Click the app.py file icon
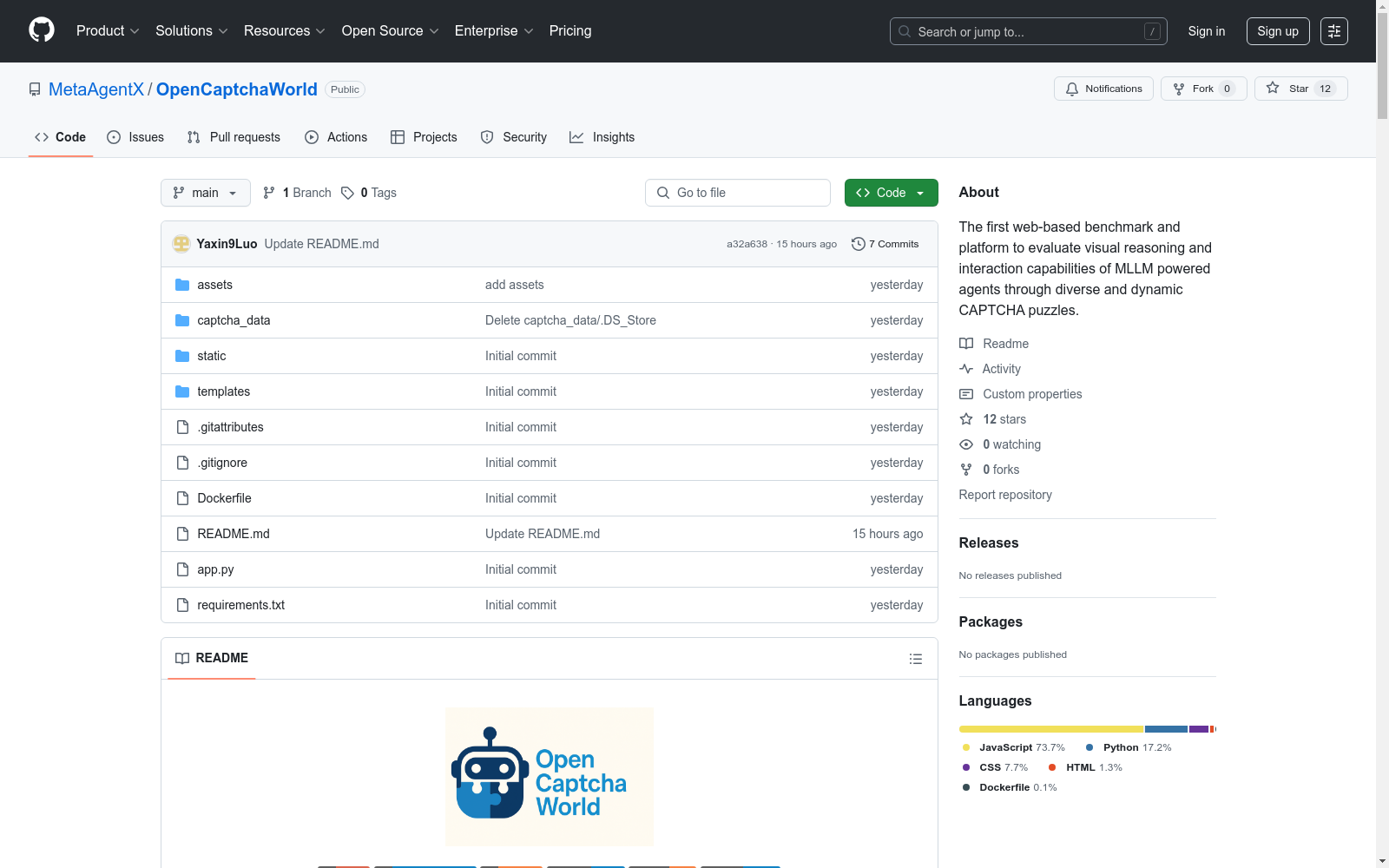1389x868 pixels. point(182,569)
